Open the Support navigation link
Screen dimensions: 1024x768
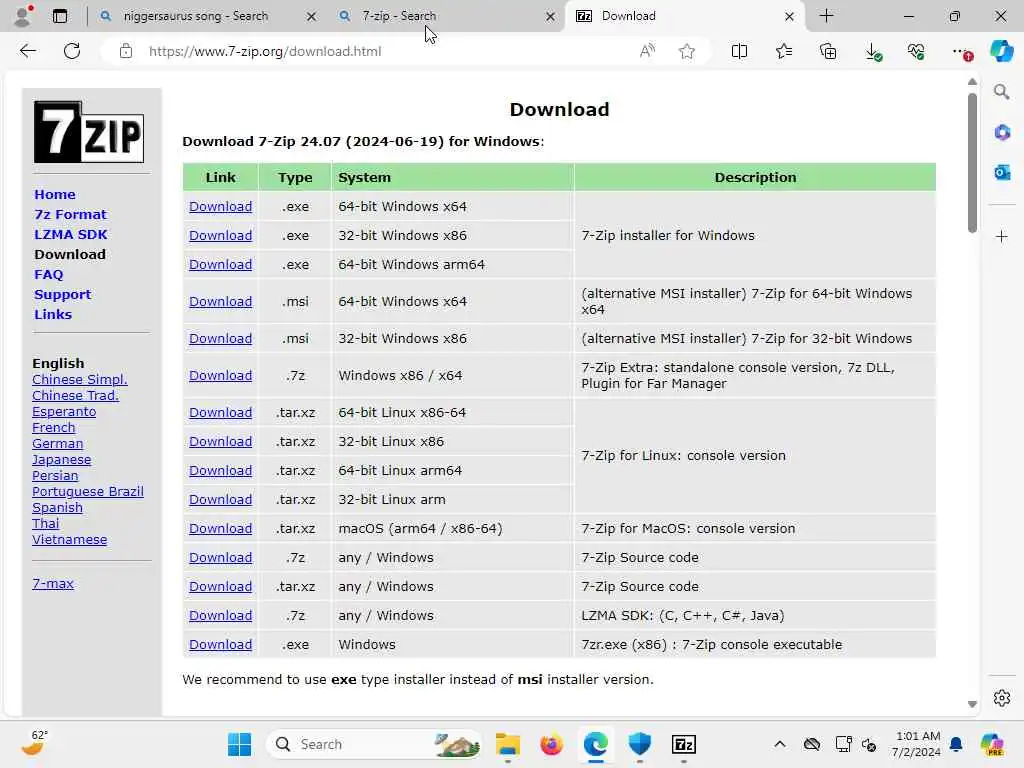[x=63, y=295]
